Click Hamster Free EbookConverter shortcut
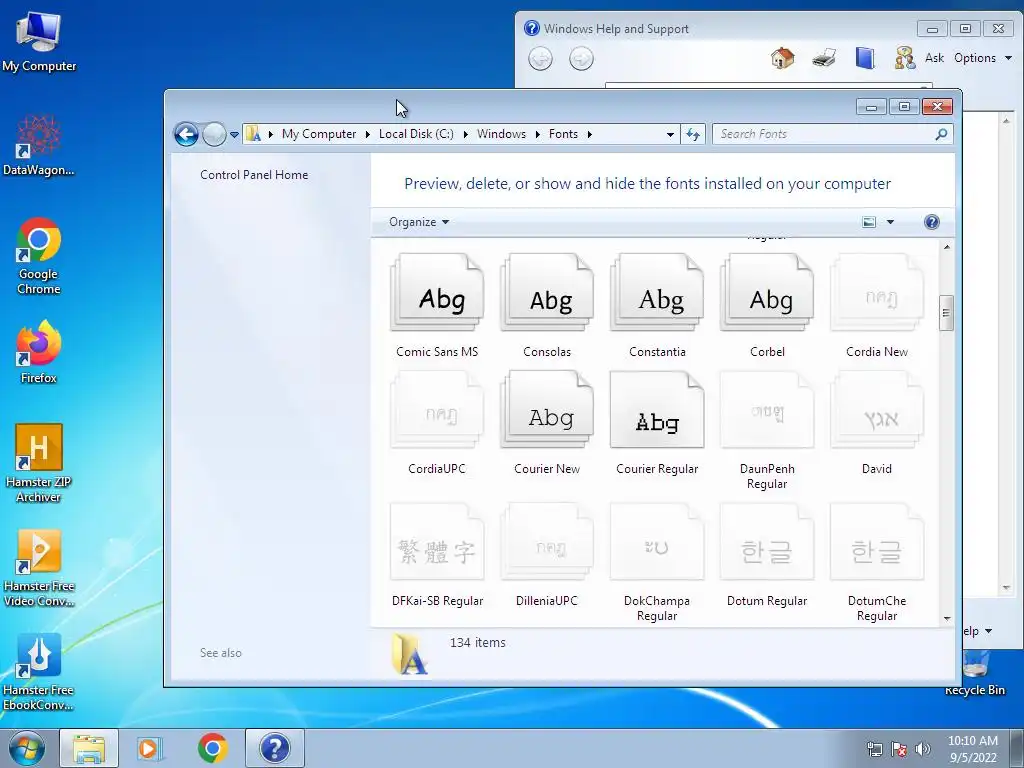Image resolution: width=1024 pixels, height=768 pixels. [x=39, y=672]
